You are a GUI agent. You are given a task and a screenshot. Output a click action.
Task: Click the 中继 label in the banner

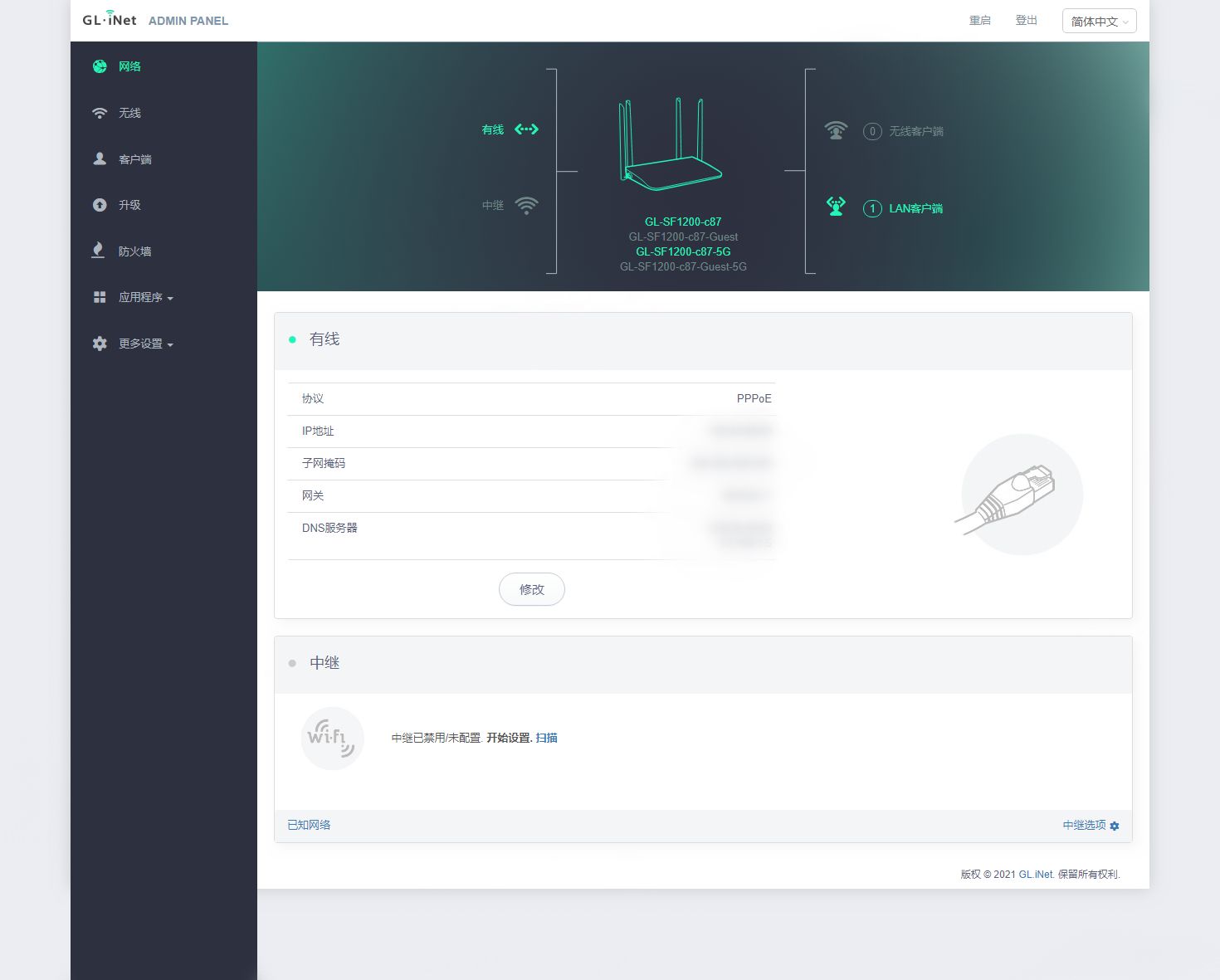[x=493, y=205]
